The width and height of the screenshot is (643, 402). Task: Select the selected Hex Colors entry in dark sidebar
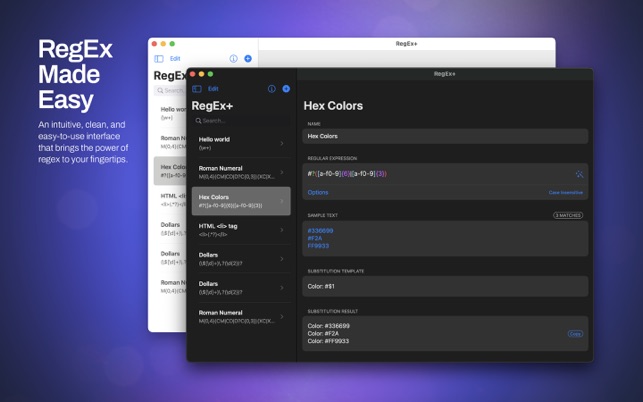point(241,201)
